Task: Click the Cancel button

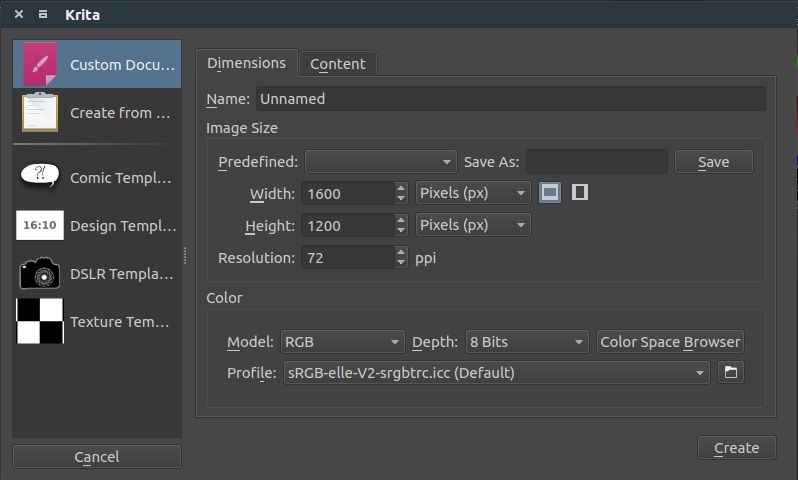Action: coord(97,457)
